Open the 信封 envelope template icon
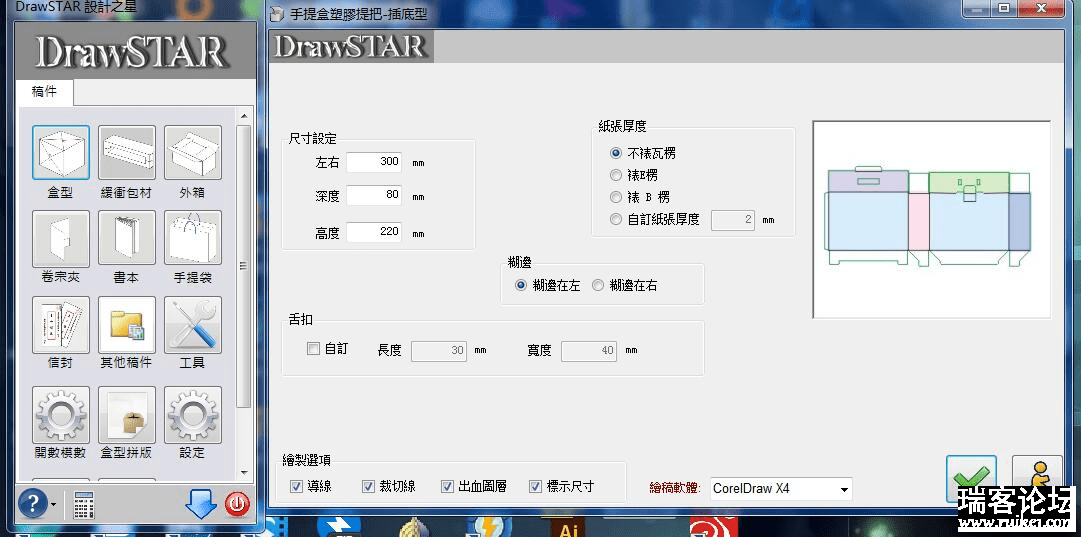The width and height of the screenshot is (1081, 537). [x=61, y=324]
